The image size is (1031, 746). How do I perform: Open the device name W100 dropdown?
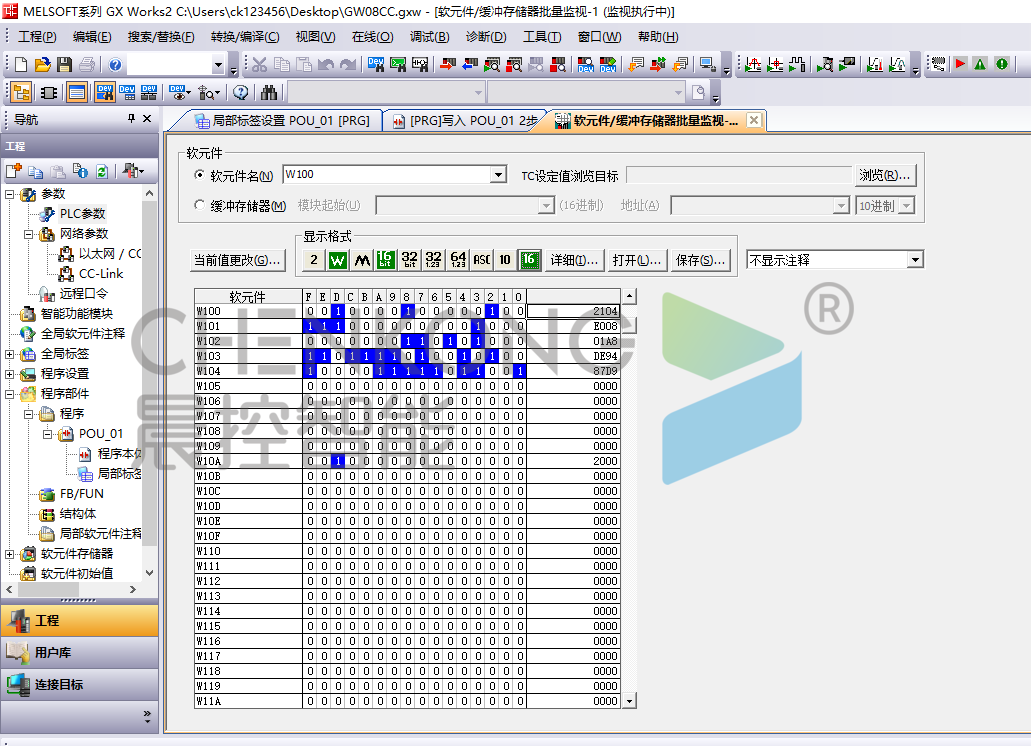tap(498, 175)
